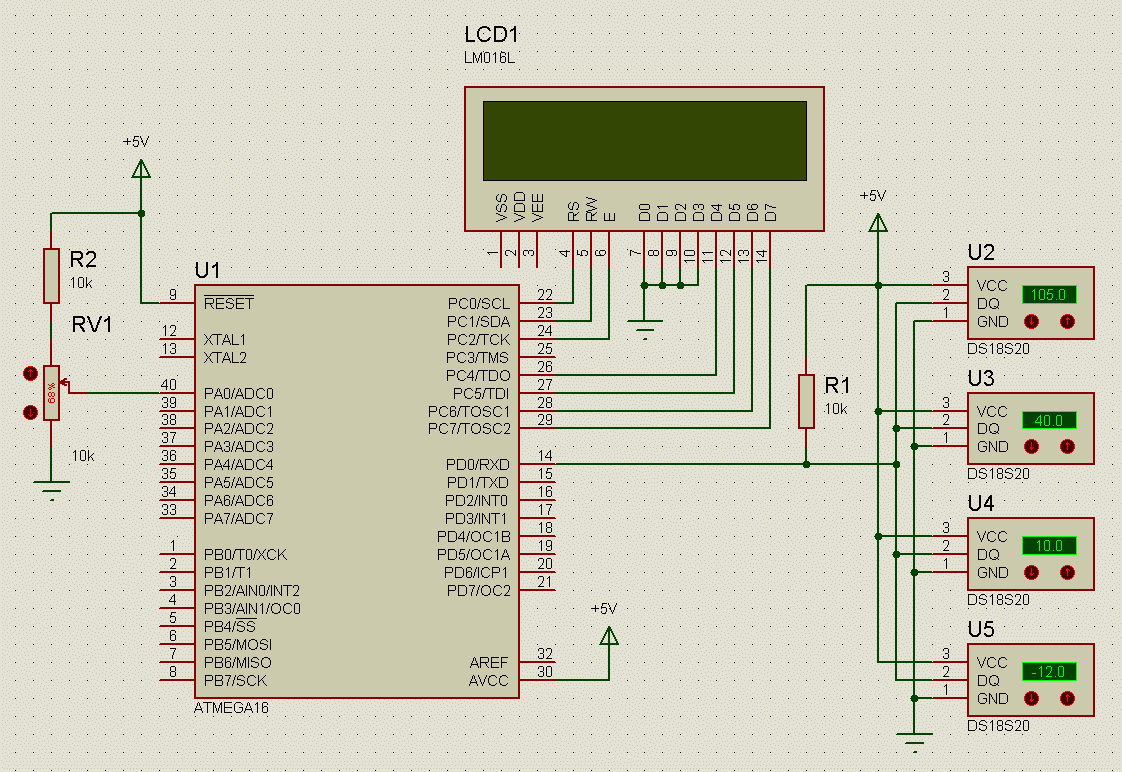Image resolution: width=1122 pixels, height=772 pixels.
Task: Click U5 temperature readout -12.0
Action: (1049, 672)
